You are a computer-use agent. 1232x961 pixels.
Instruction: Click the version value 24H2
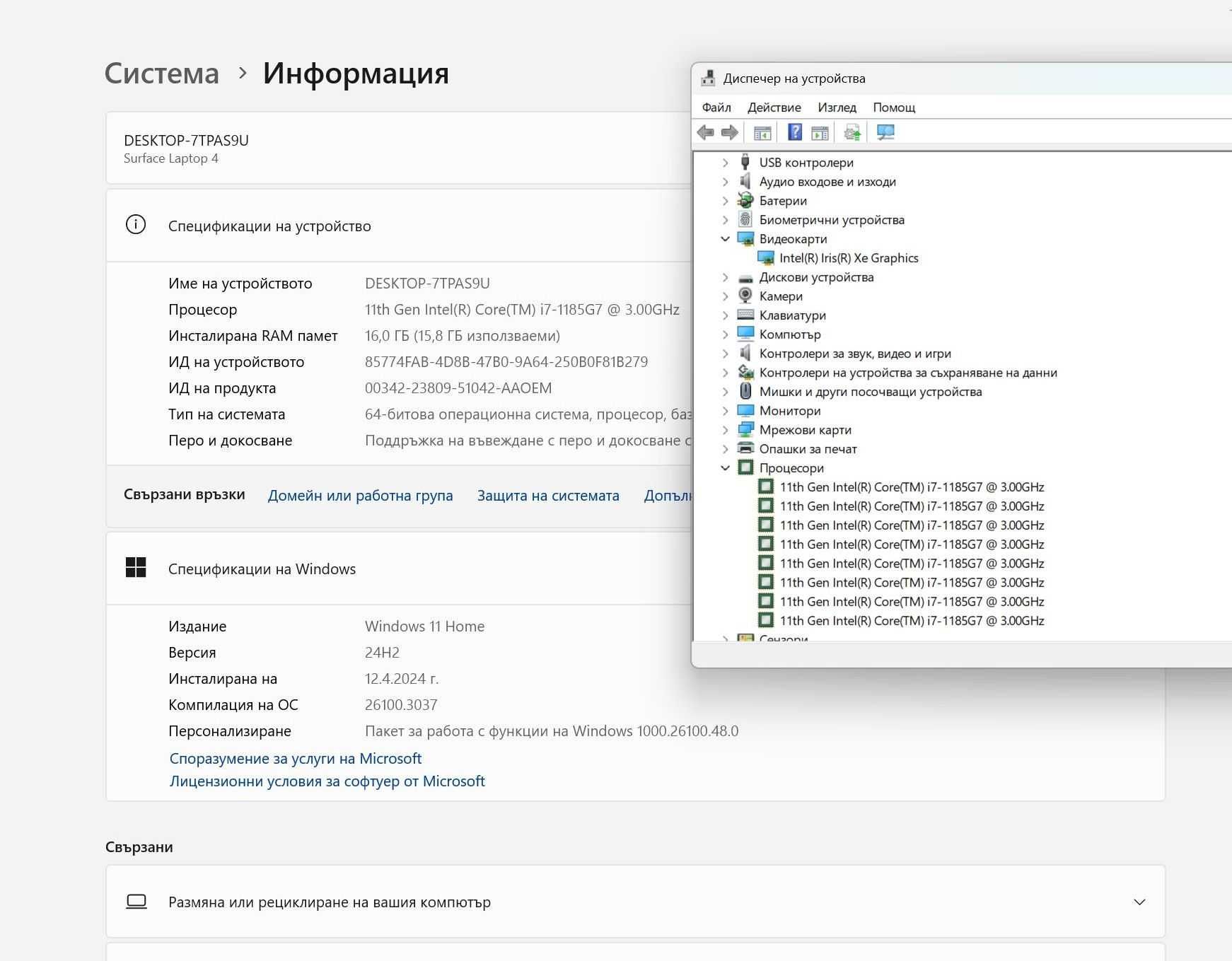coord(382,653)
